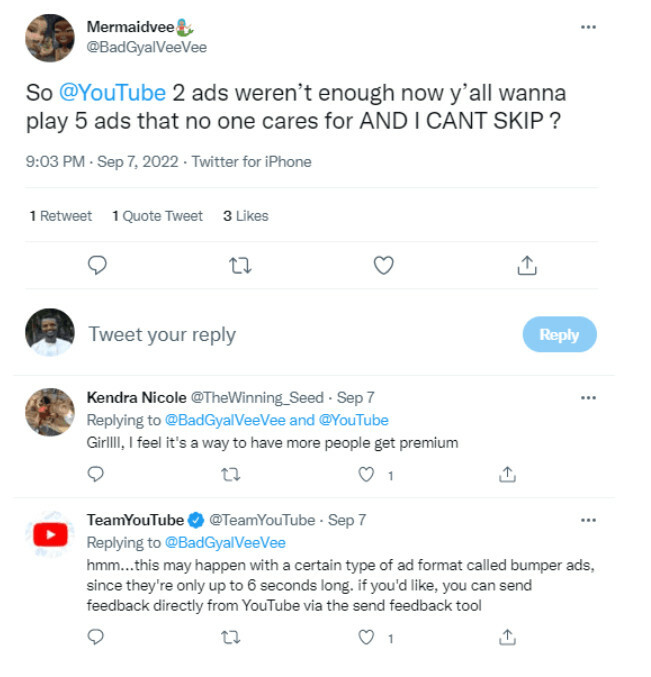This screenshot has height=677, width=651.
Task: Retweet the main tweet by Mermaidvee
Action: pos(240,265)
